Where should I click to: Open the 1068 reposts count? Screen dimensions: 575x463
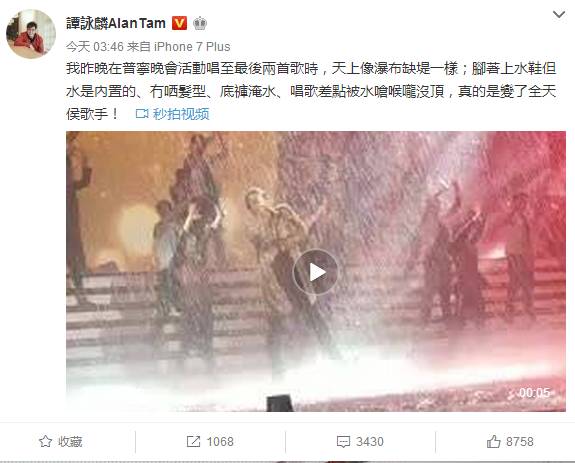point(220,441)
